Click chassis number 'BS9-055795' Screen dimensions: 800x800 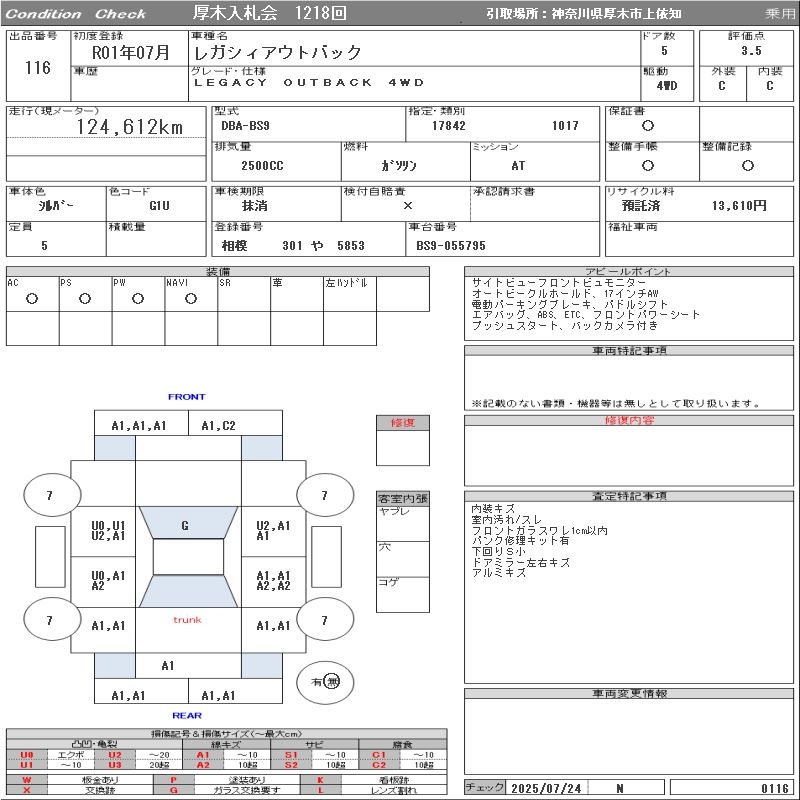[451, 245]
